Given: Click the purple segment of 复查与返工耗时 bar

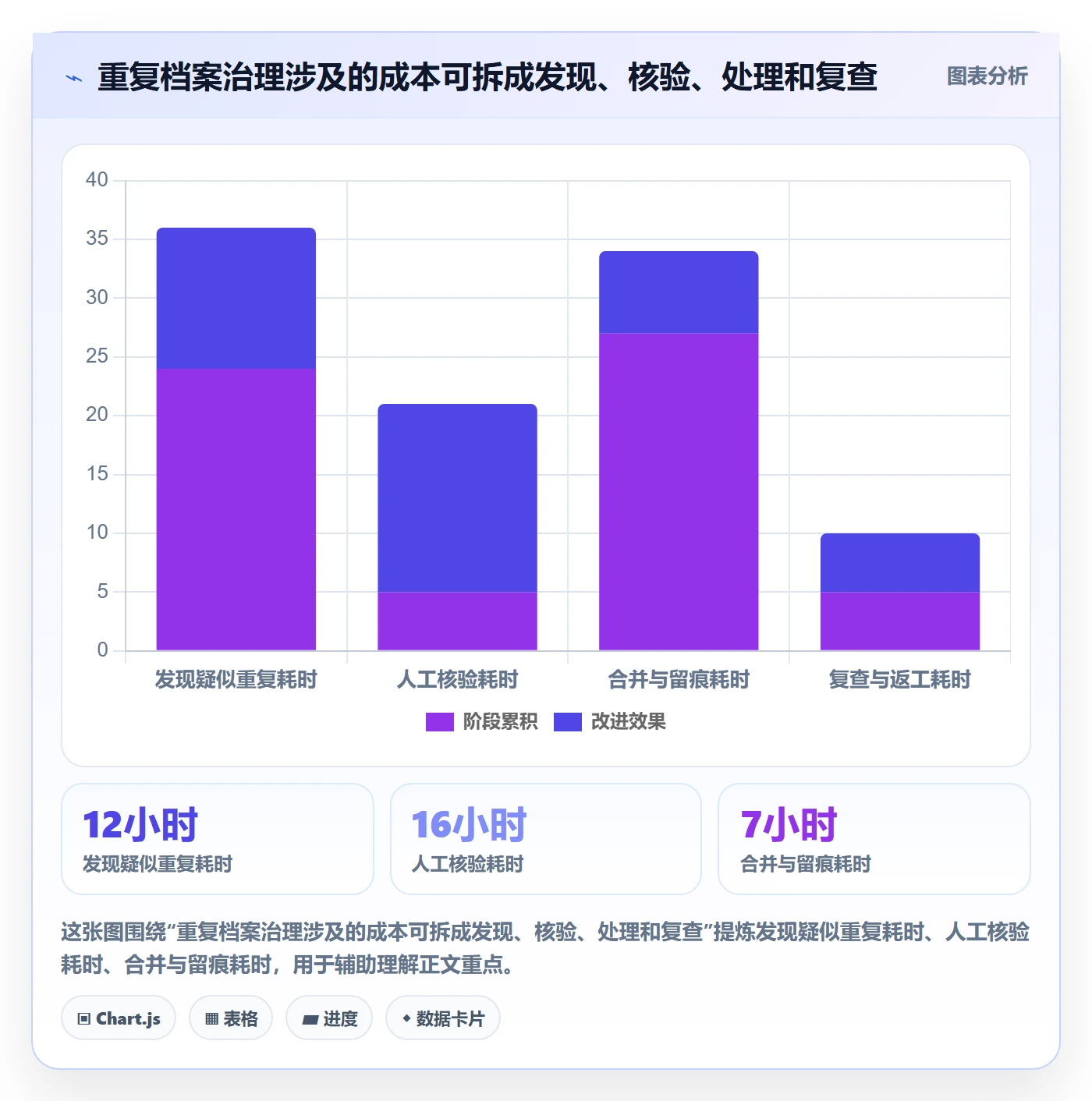Looking at the screenshot, I should click(x=900, y=621).
